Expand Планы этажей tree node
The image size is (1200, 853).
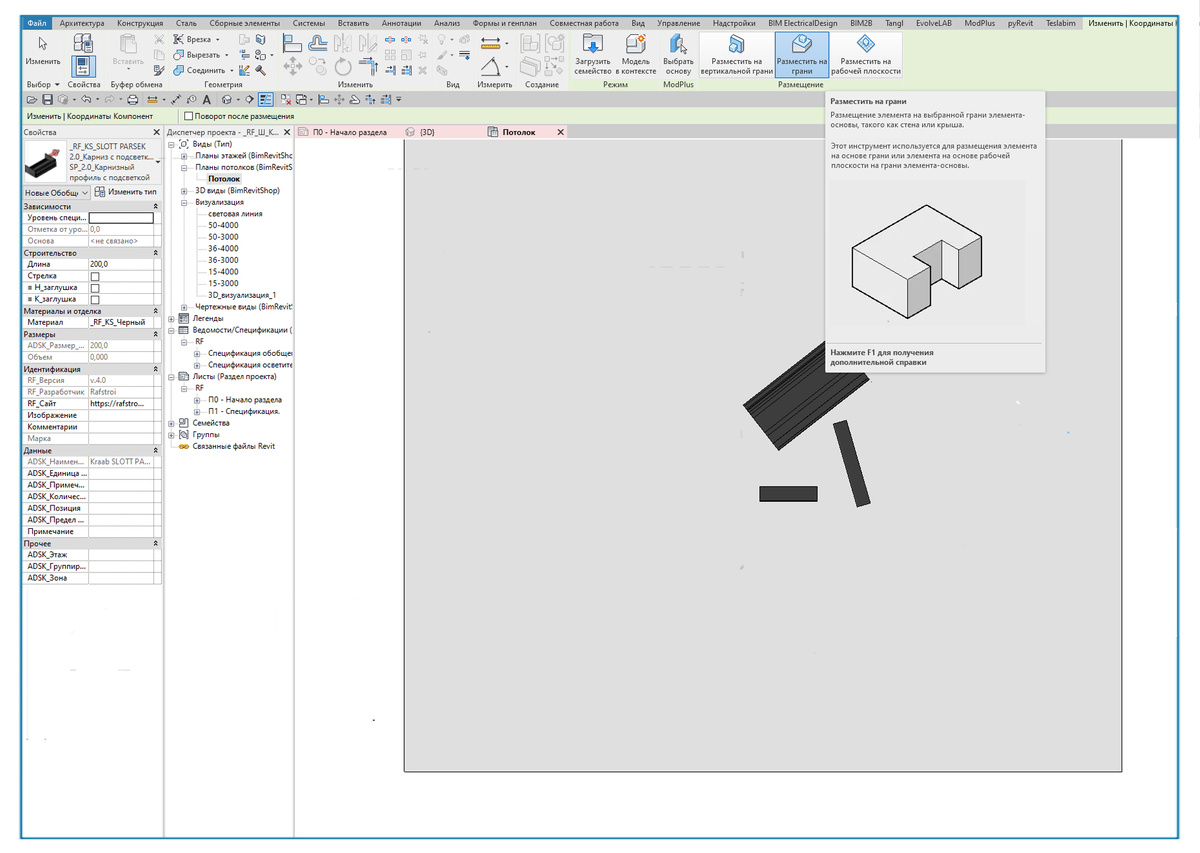tap(184, 156)
